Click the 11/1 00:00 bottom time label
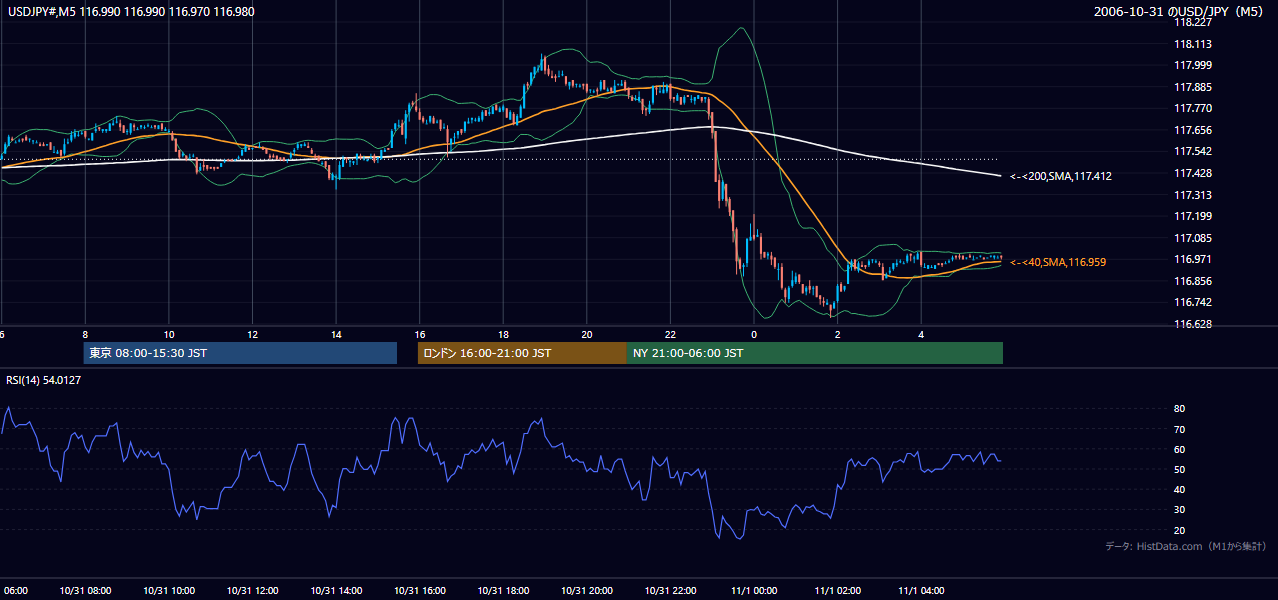Image resolution: width=1278 pixels, height=600 pixels. (x=754, y=590)
